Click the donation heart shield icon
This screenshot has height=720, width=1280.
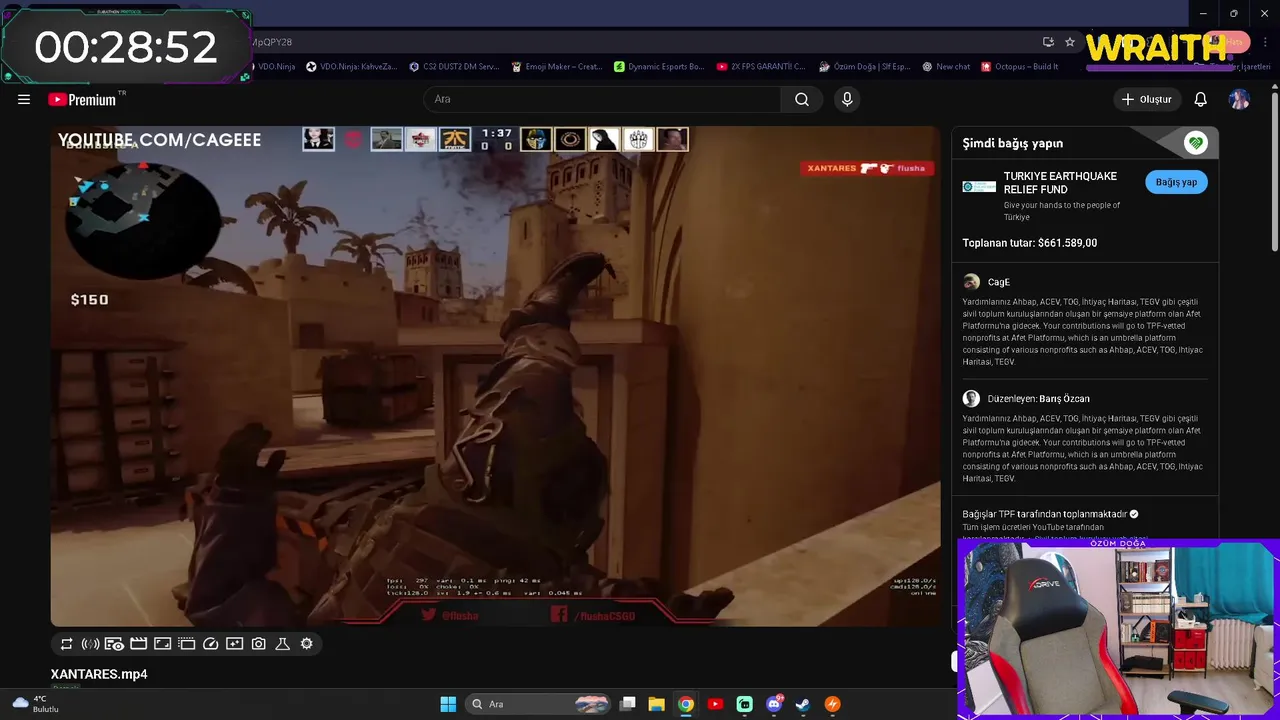(1195, 143)
